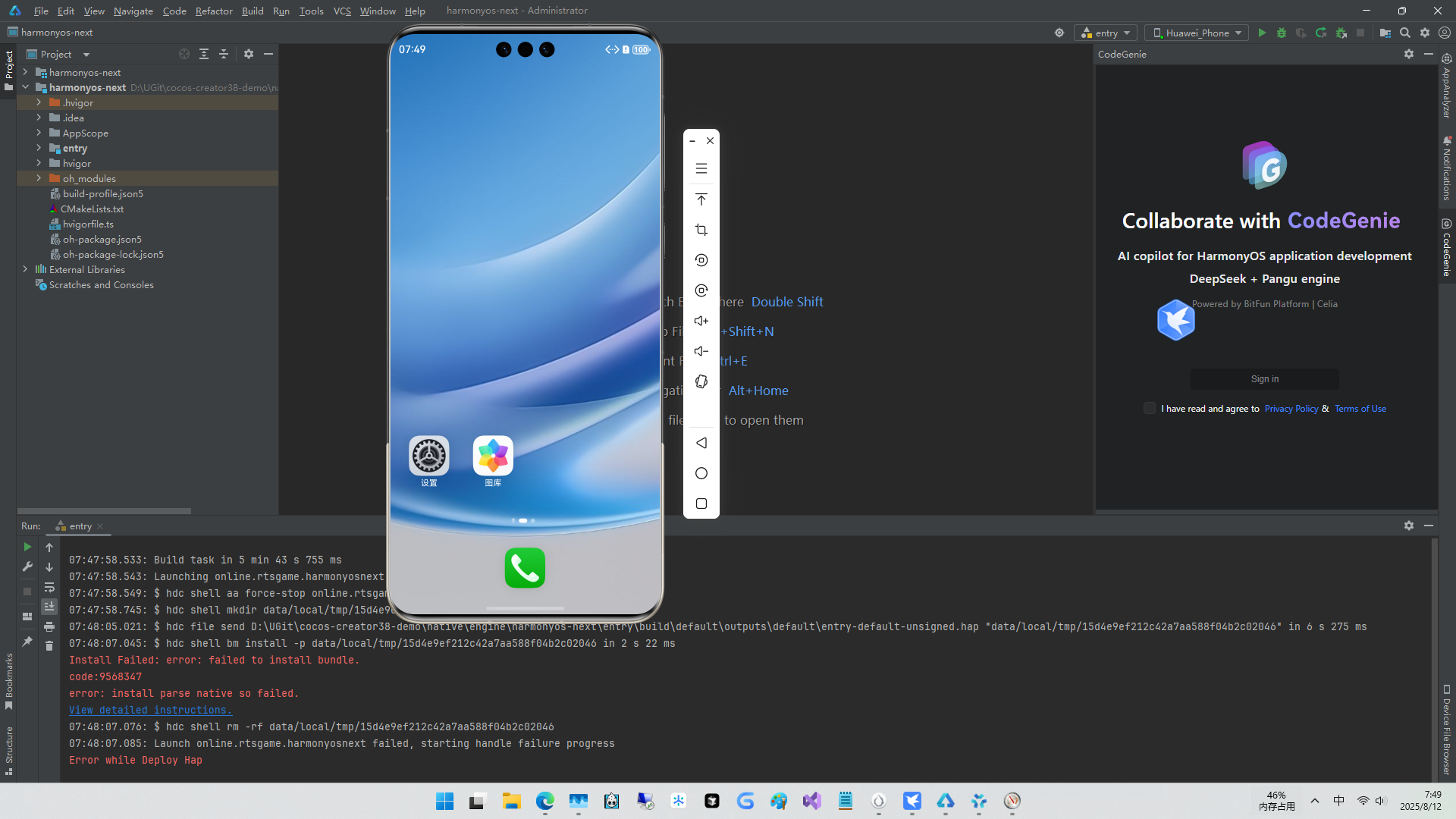1456x819 pixels.
Task: Toggle soft-wrap in the Run console
Action: tap(49, 588)
